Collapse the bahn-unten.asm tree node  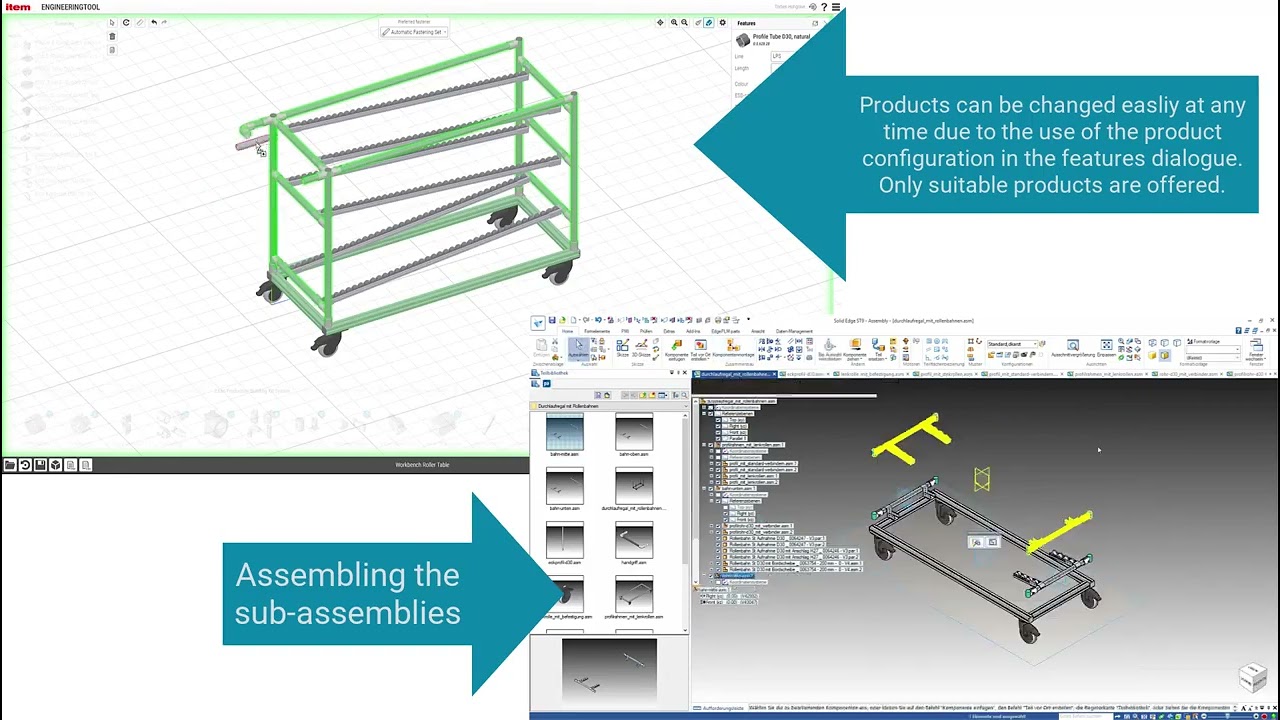[x=705, y=488]
